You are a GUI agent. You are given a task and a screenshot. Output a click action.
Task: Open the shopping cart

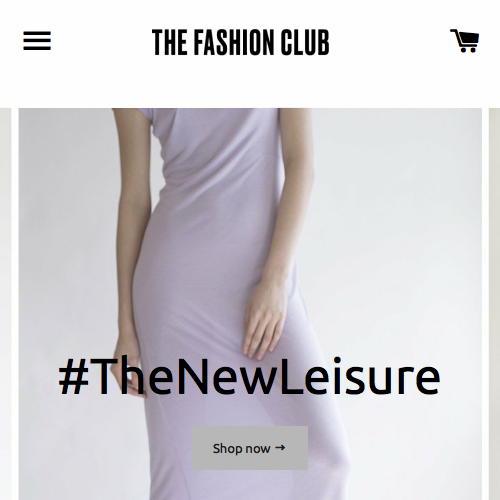pyautogui.click(x=465, y=41)
